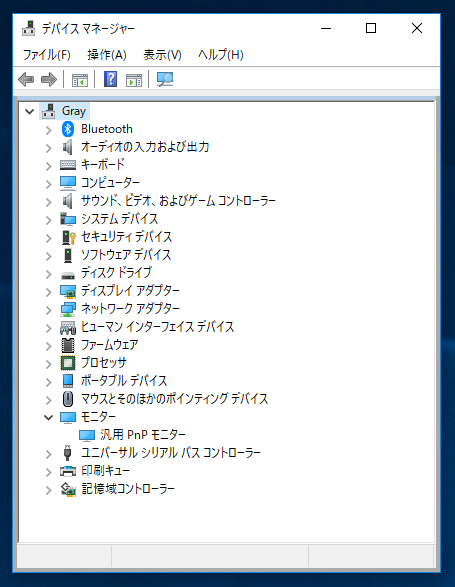Open the blue question mark Help icon

point(110,79)
